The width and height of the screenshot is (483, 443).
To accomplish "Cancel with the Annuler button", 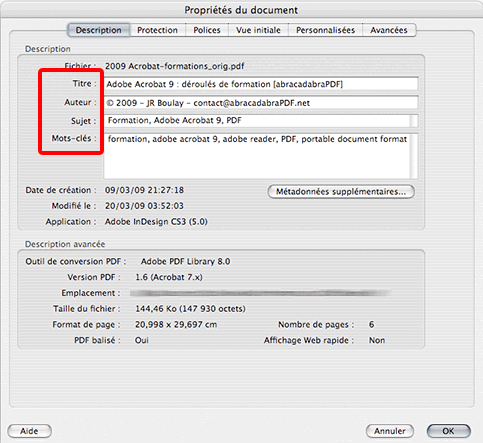I will tap(390, 431).
